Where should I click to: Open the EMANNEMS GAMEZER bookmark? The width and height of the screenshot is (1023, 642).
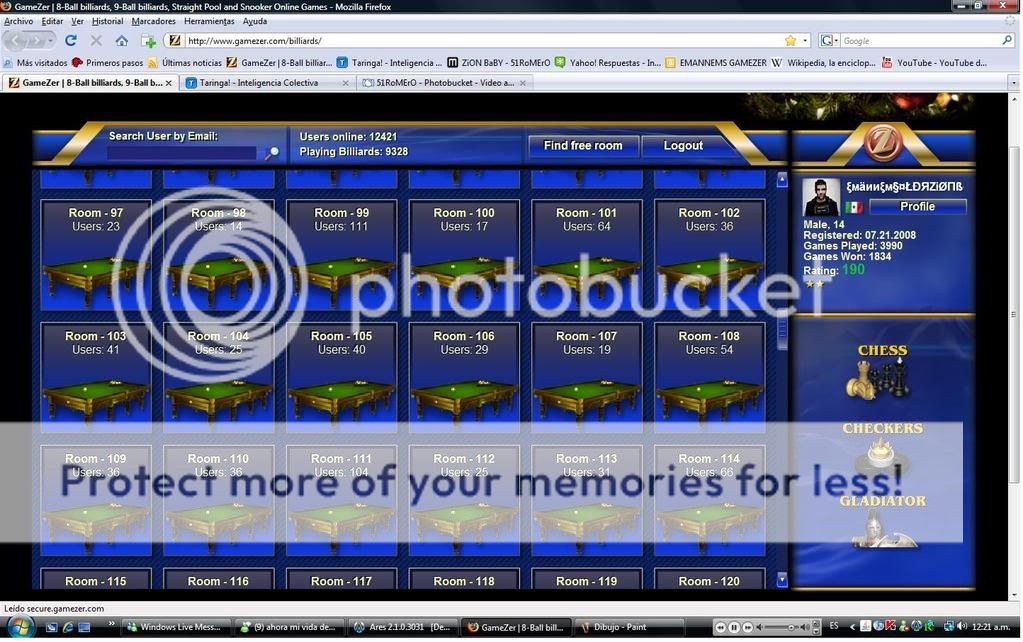pos(716,63)
